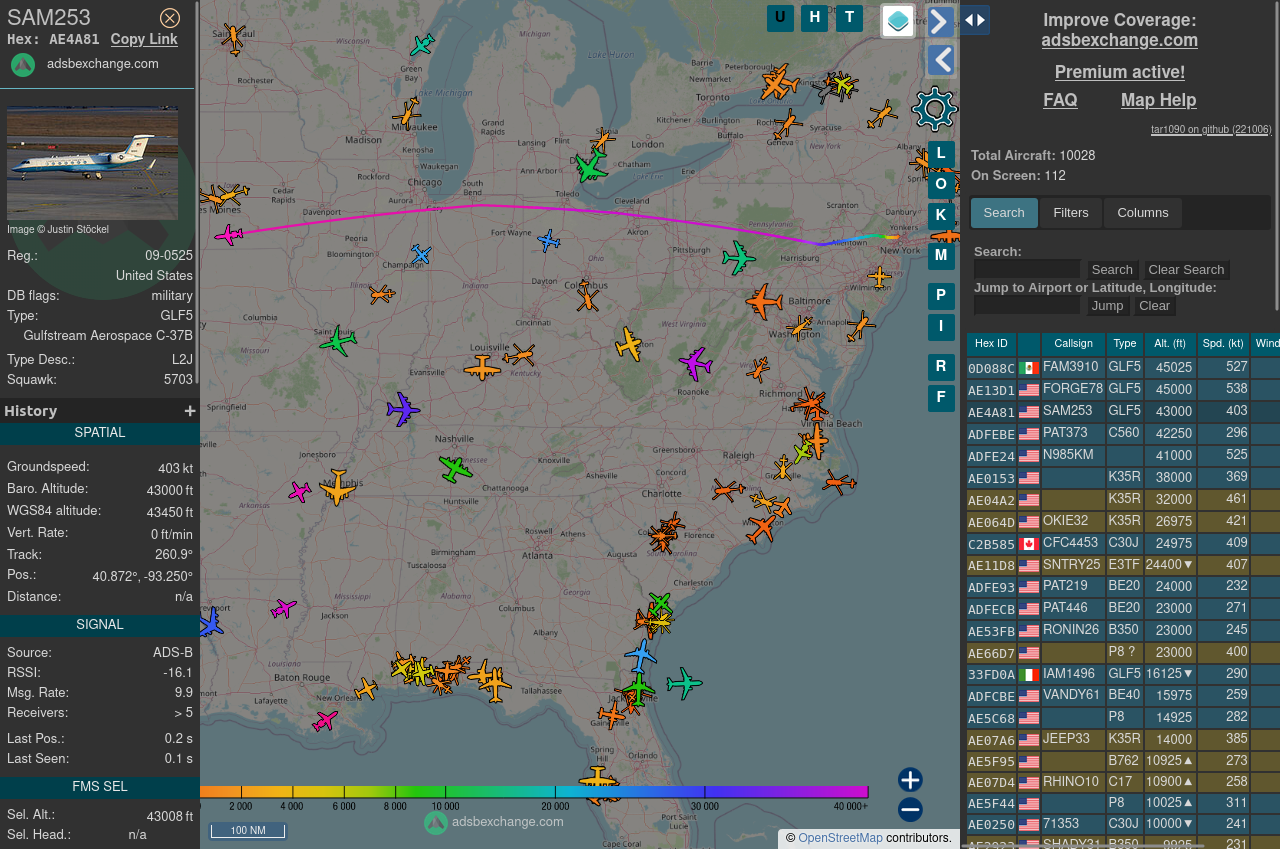Click the Clear Search button
The height and width of the screenshot is (849, 1280).
(1186, 270)
